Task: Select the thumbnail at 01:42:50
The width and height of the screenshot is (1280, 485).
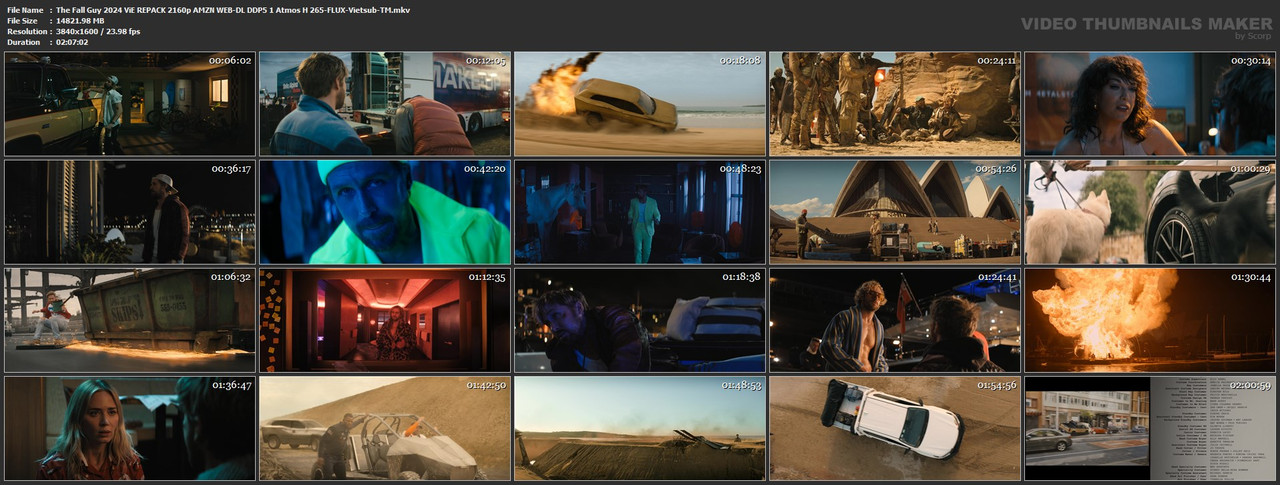Action: 385,428
